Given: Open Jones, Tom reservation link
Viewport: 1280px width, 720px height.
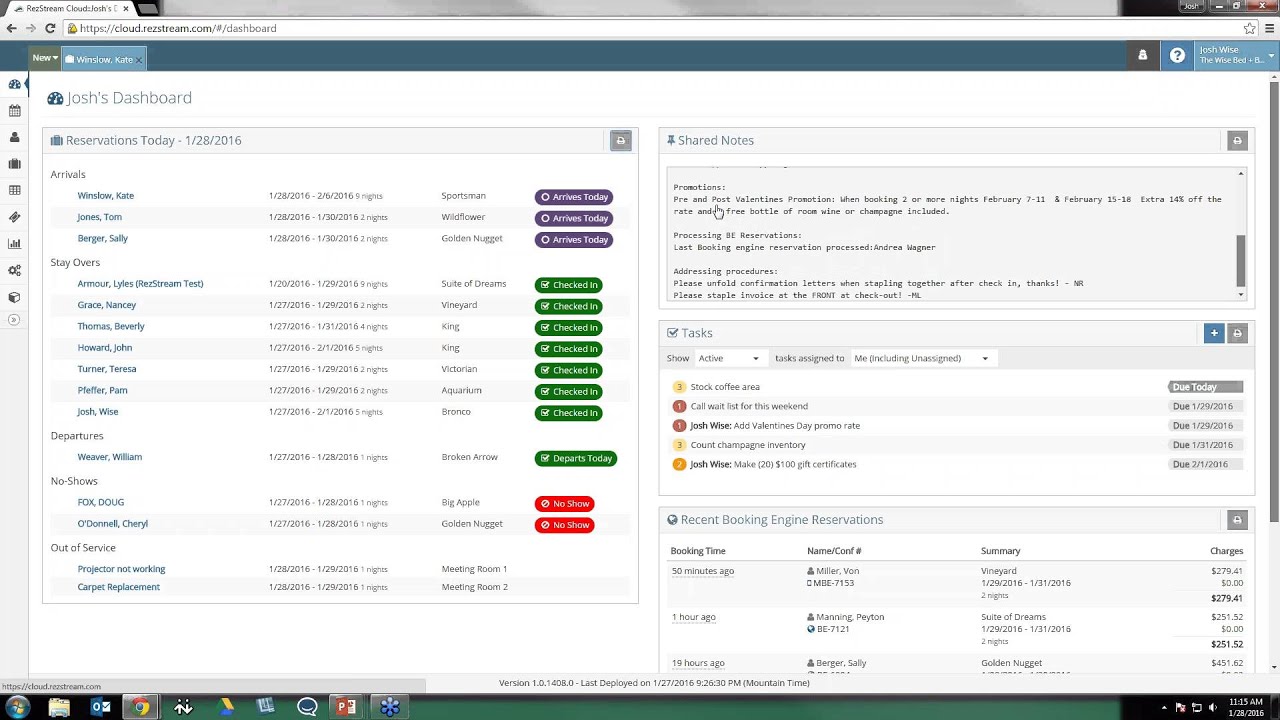Looking at the screenshot, I should pos(99,217).
